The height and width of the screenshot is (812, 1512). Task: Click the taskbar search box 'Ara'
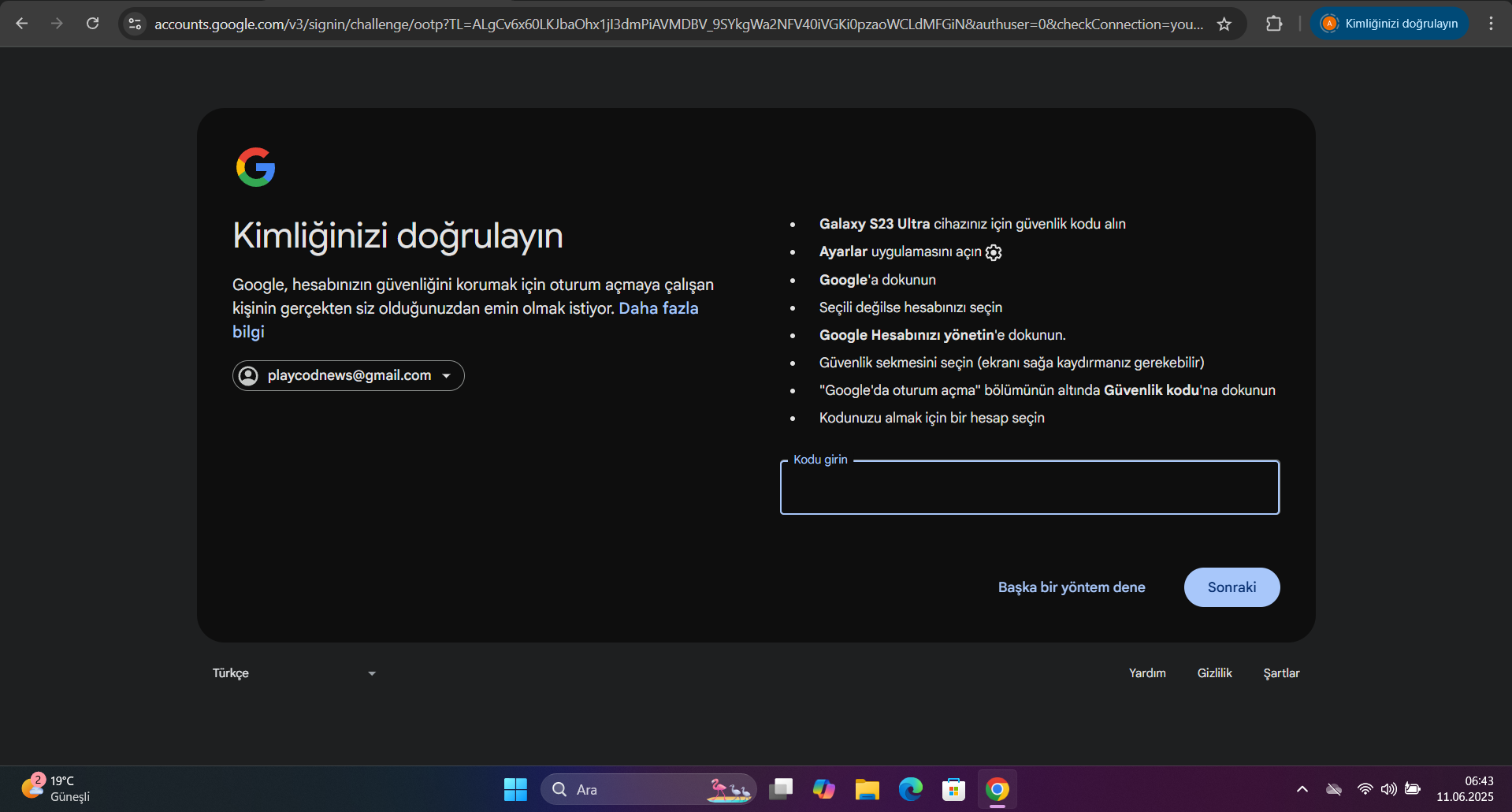[x=648, y=789]
